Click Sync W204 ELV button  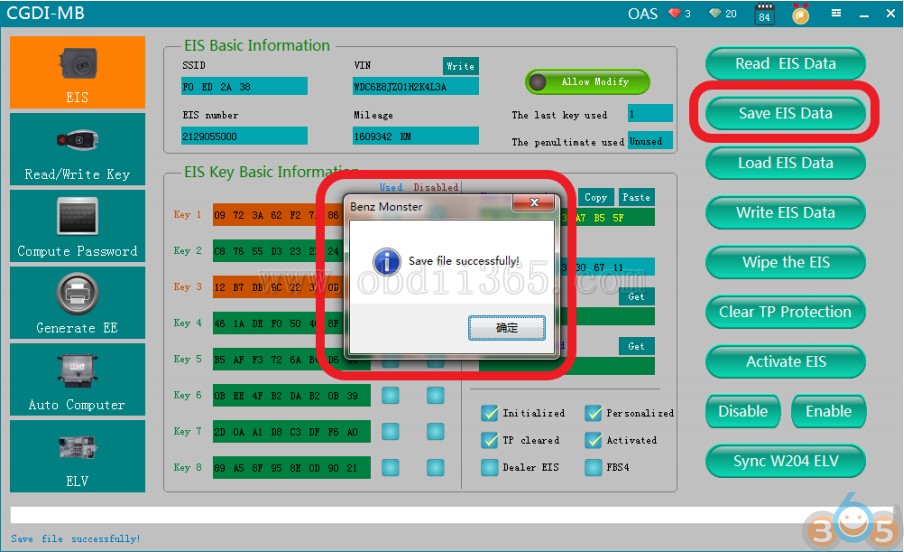[785, 461]
